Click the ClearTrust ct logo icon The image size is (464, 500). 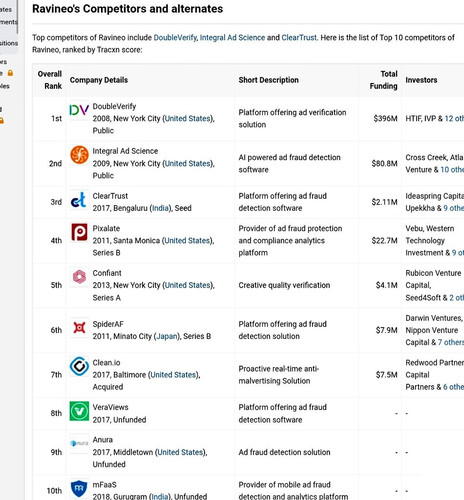(79, 200)
